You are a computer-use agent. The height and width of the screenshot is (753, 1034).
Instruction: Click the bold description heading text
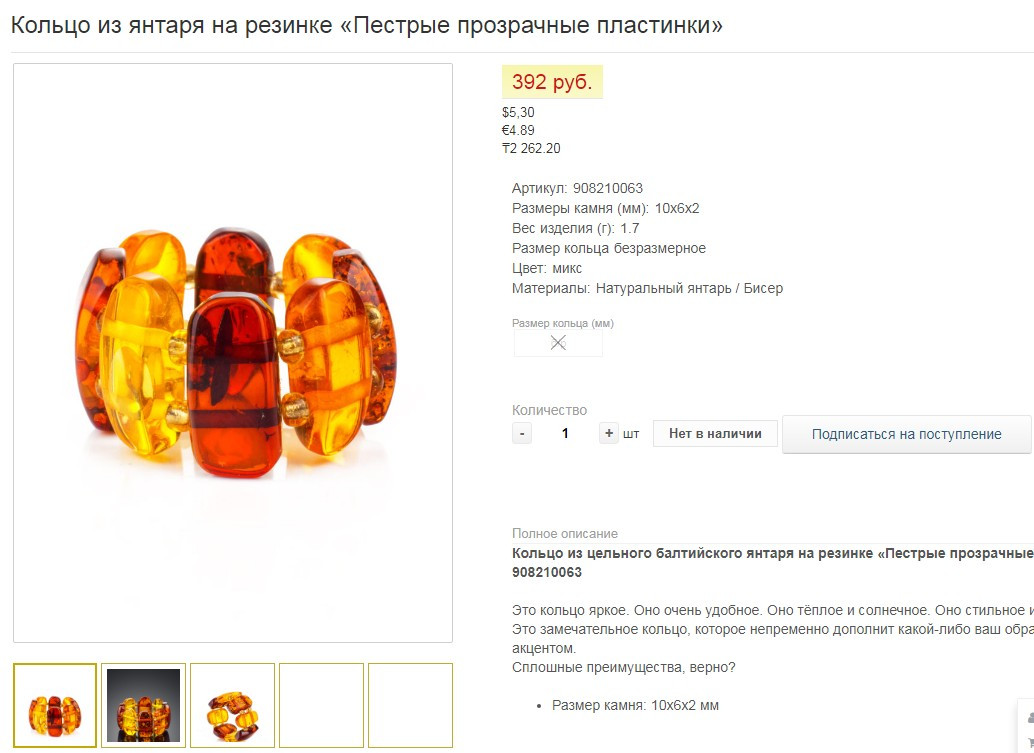tap(772, 562)
